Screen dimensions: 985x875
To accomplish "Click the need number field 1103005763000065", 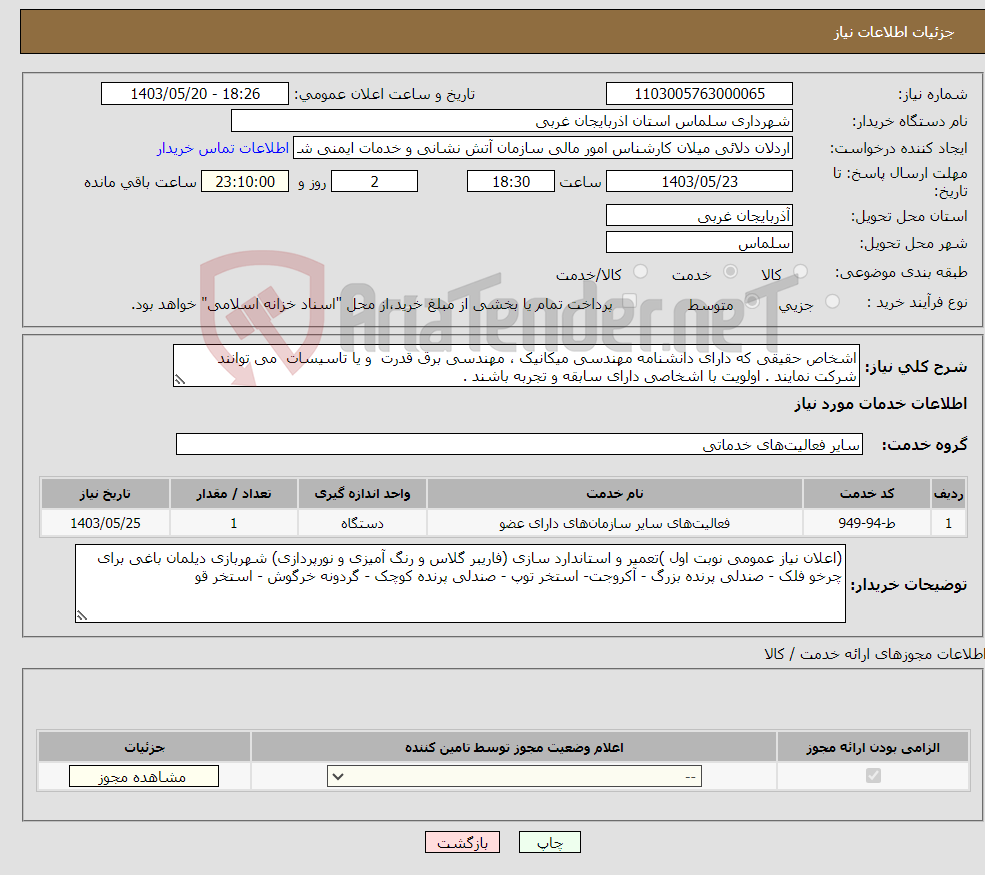I will (x=699, y=94).
